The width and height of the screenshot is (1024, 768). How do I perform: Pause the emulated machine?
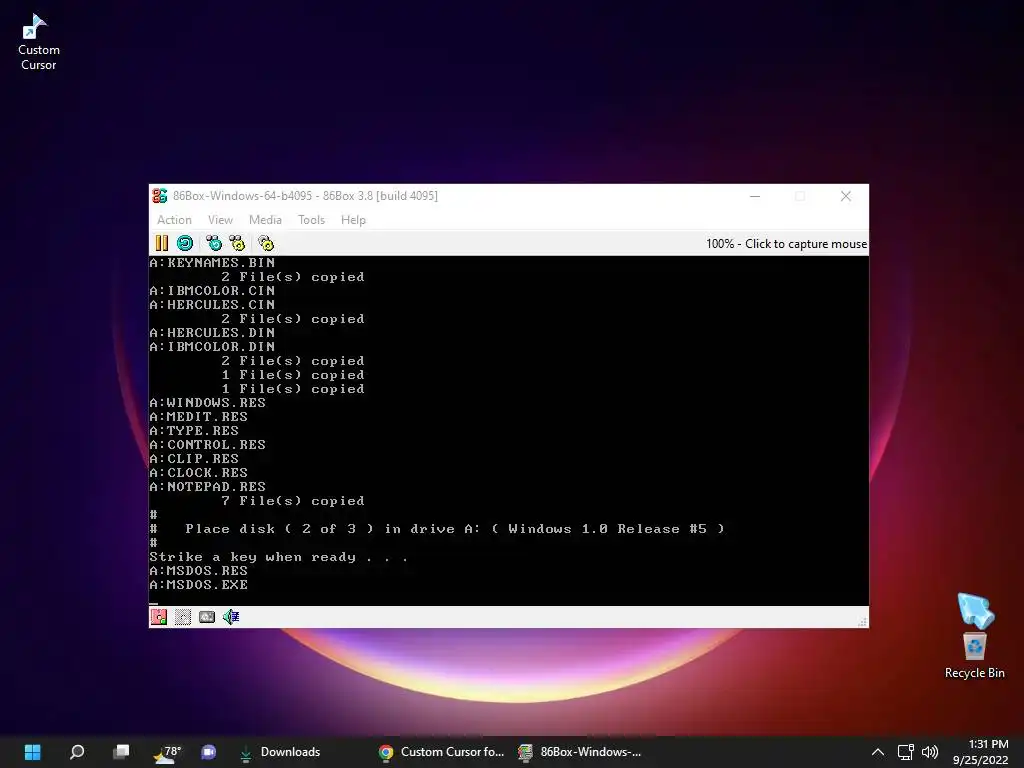(x=161, y=244)
